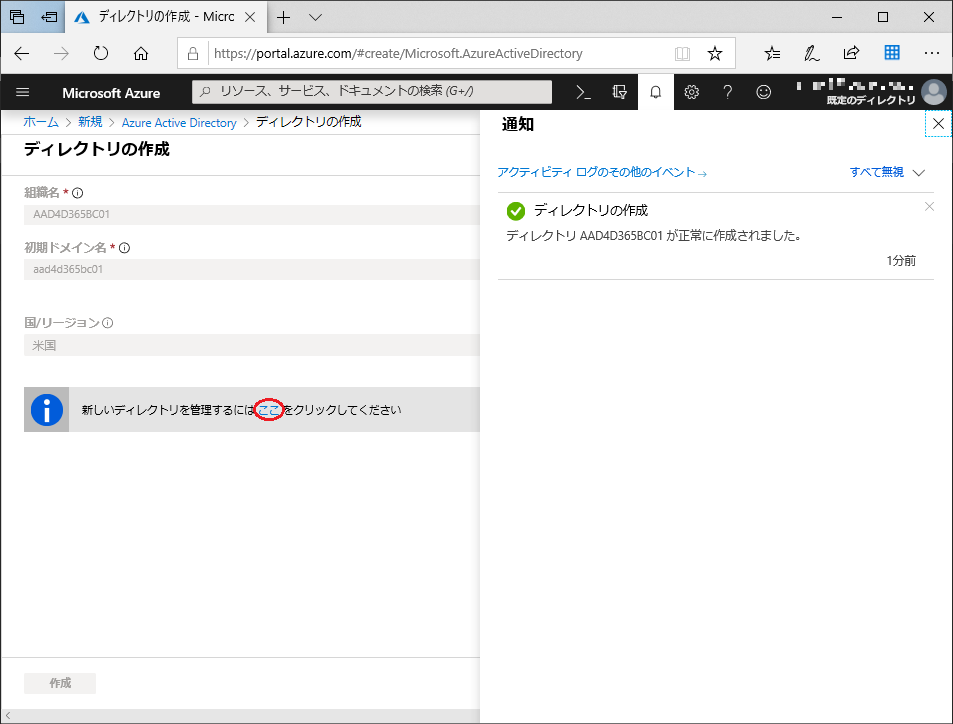Open the 国/リージョン dropdown field

(x=252, y=345)
